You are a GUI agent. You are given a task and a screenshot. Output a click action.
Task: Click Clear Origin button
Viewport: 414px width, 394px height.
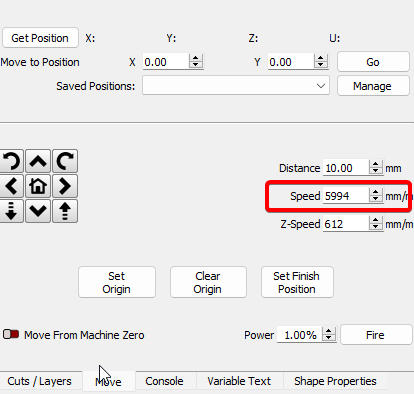(208, 282)
